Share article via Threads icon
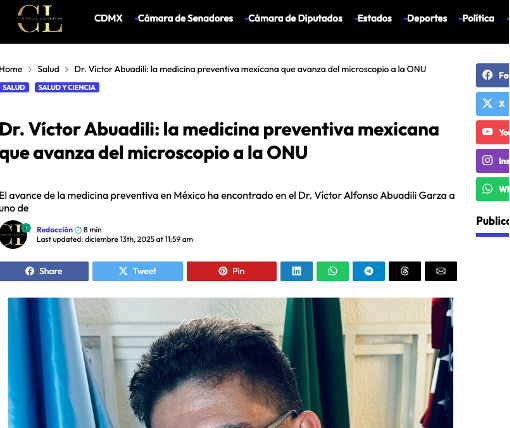 [x=405, y=271]
